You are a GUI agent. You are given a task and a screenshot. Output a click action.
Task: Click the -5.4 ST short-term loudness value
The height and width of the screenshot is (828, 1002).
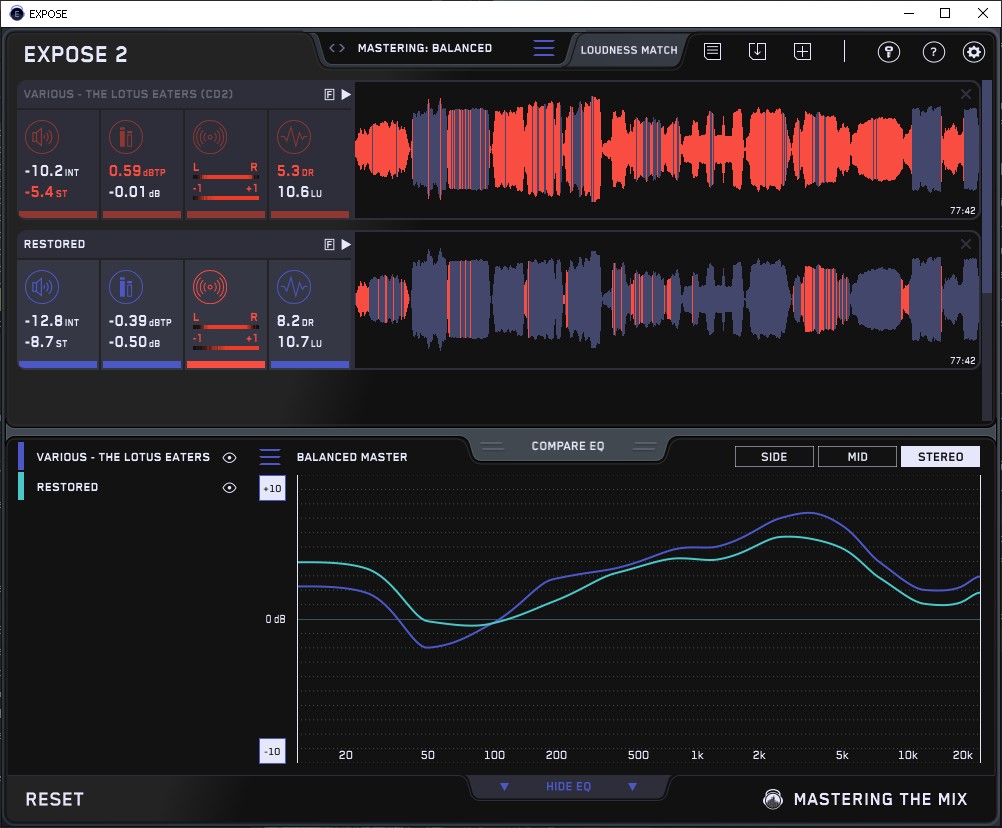(x=46, y=192)
